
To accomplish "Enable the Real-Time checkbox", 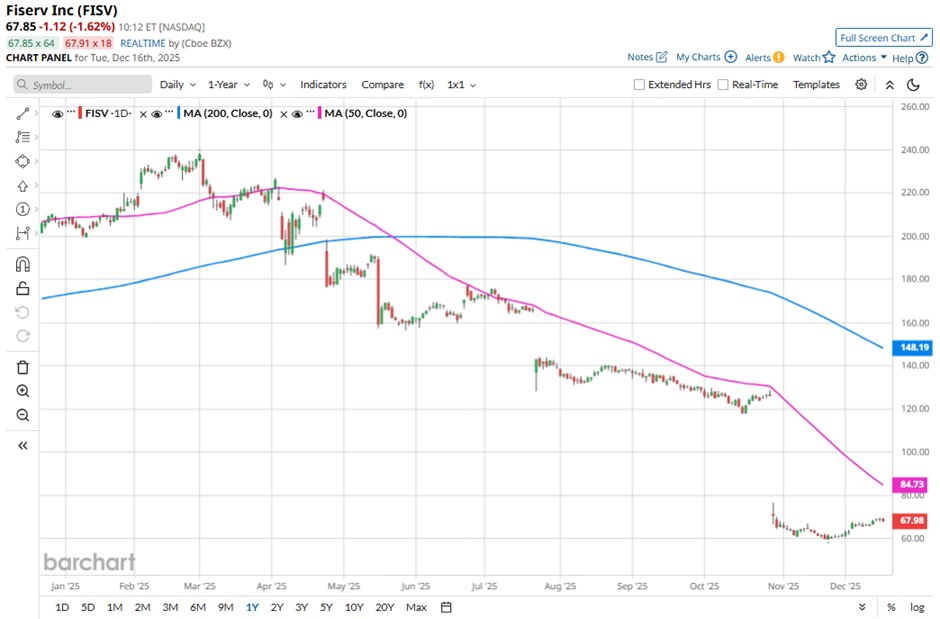I will point(723,84).
